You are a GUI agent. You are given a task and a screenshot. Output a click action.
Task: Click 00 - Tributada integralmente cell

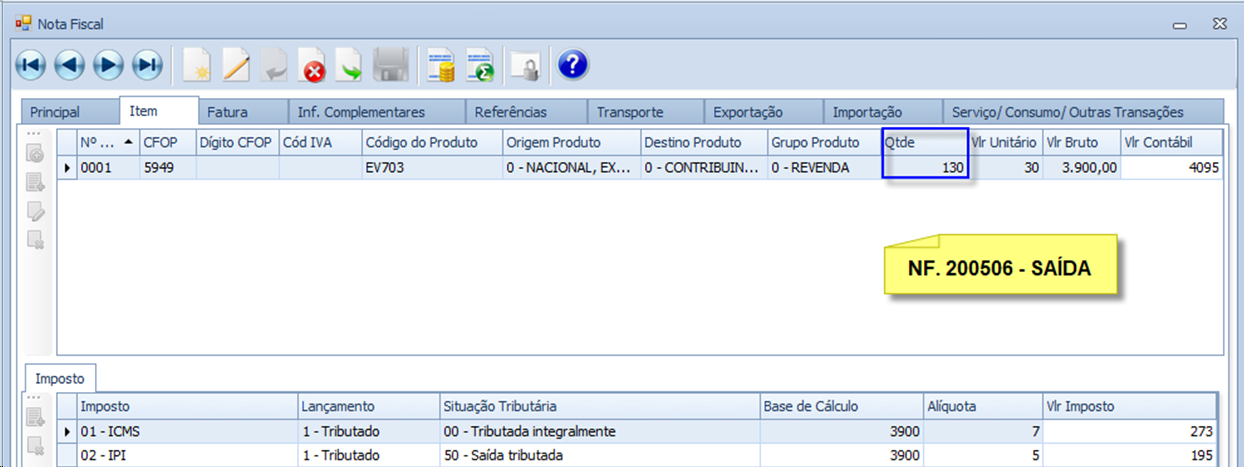coord(599,432)
